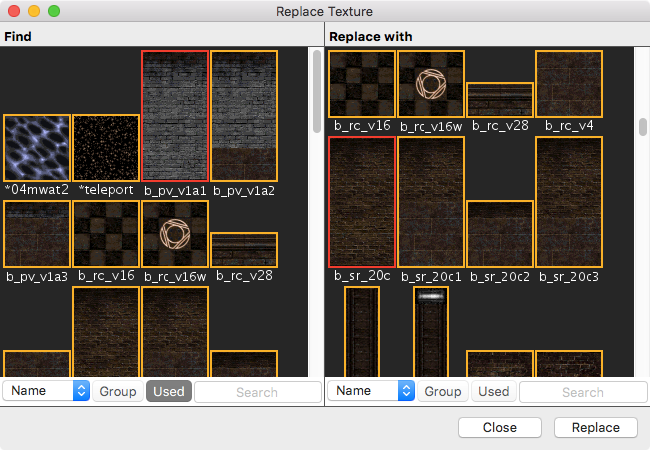Toggle Group button in Find panel
The width and height of the screenshot is (650, 450).
(x=118, y=391)
